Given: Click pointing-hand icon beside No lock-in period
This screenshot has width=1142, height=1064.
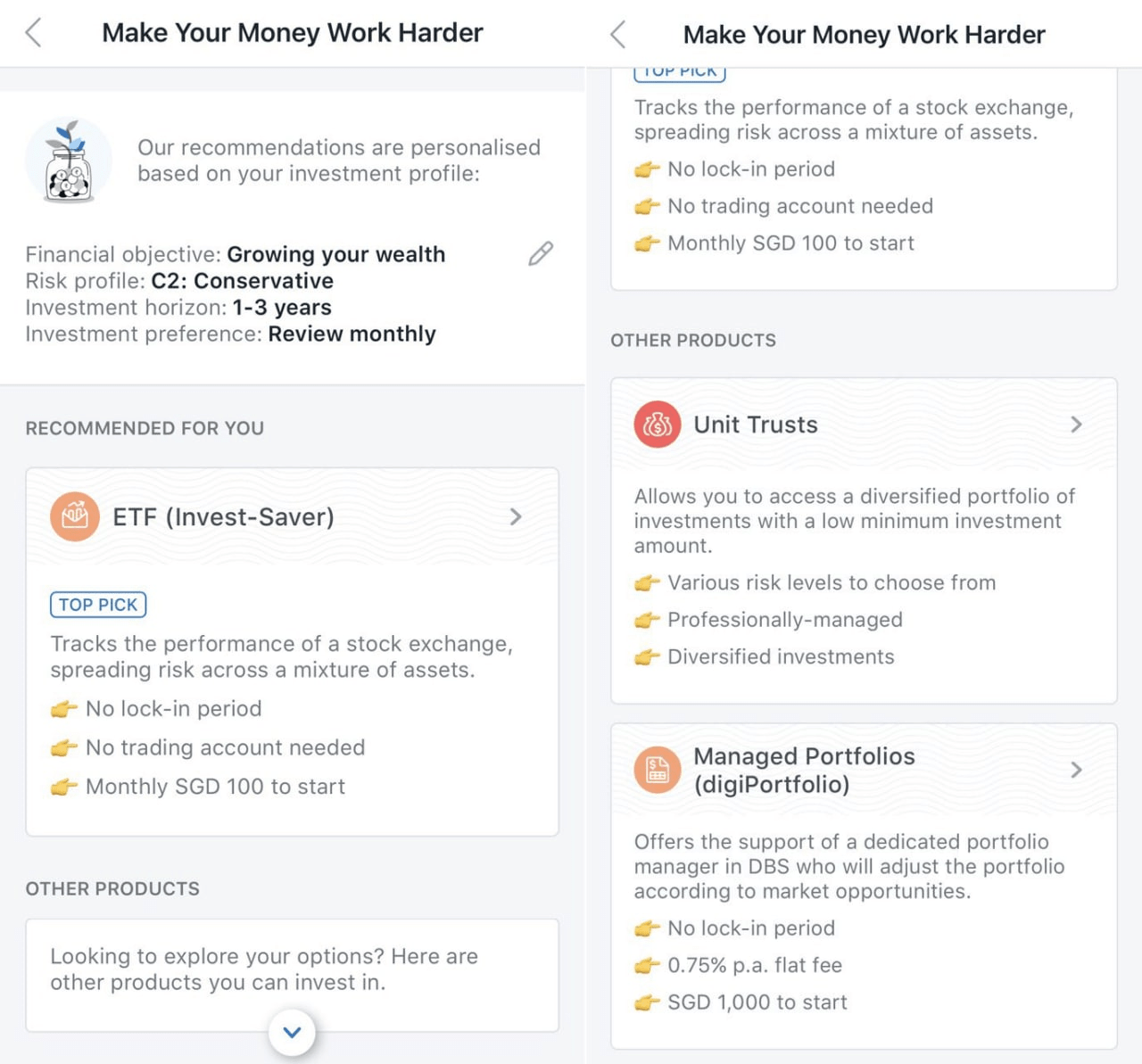Looking at the screenshot, I should coord(63,709).
